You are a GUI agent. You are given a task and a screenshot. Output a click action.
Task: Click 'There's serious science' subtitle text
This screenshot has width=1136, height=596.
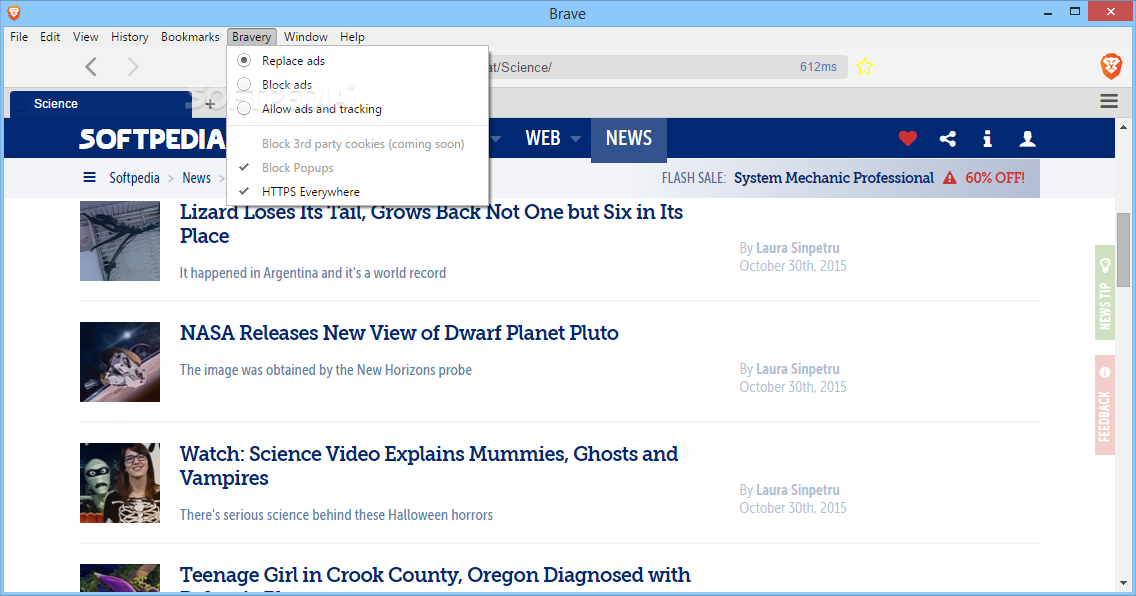pyautogui.click(x=336, y=515)
